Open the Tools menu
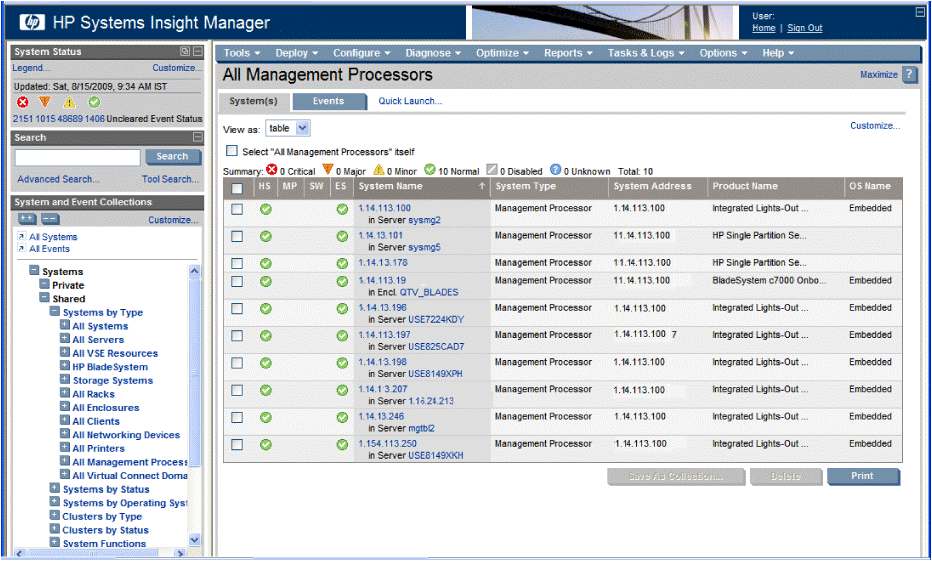 [x=242, y=53]
